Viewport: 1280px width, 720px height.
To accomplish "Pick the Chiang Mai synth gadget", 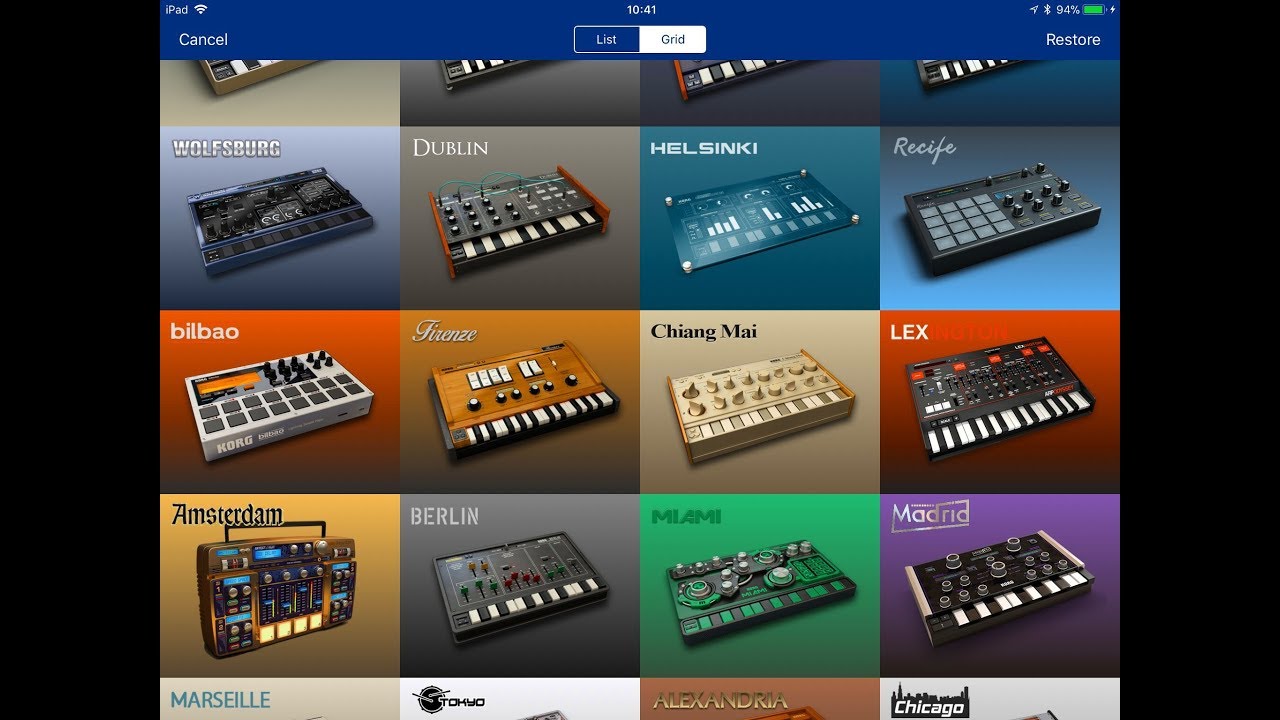I will [x=760, y=402].
